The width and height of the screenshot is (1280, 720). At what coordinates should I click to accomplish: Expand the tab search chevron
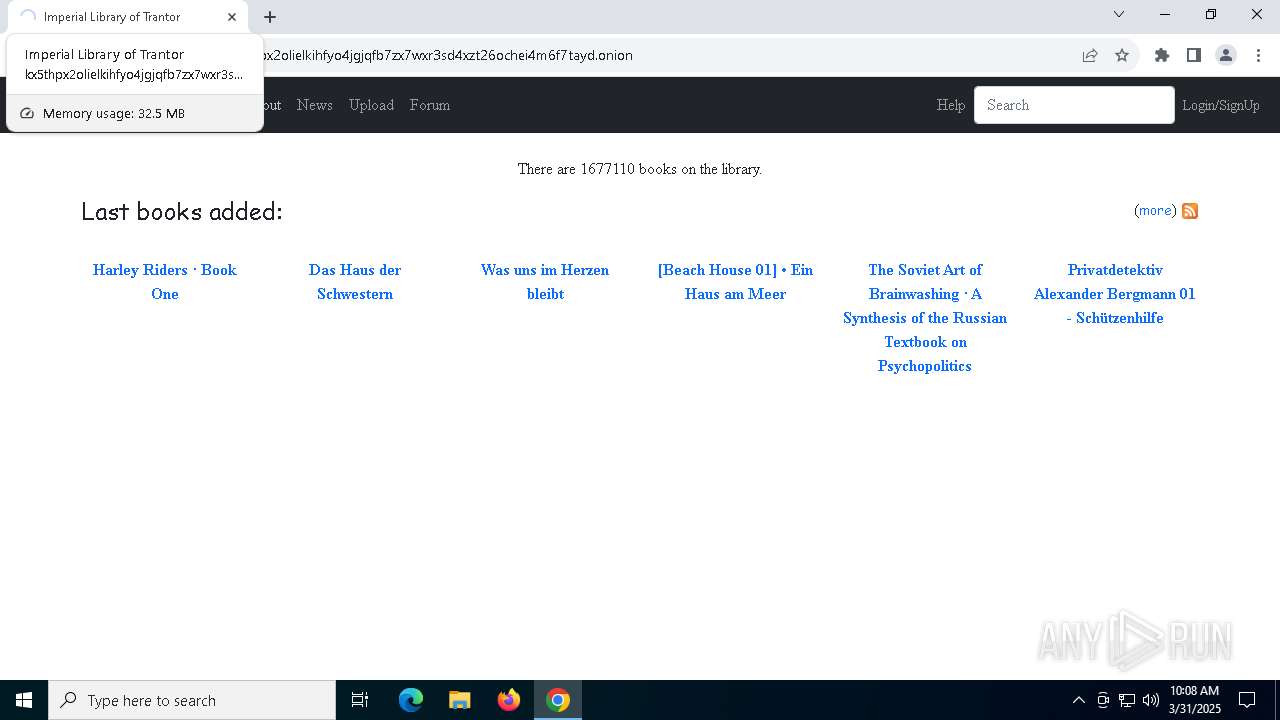1119,14
